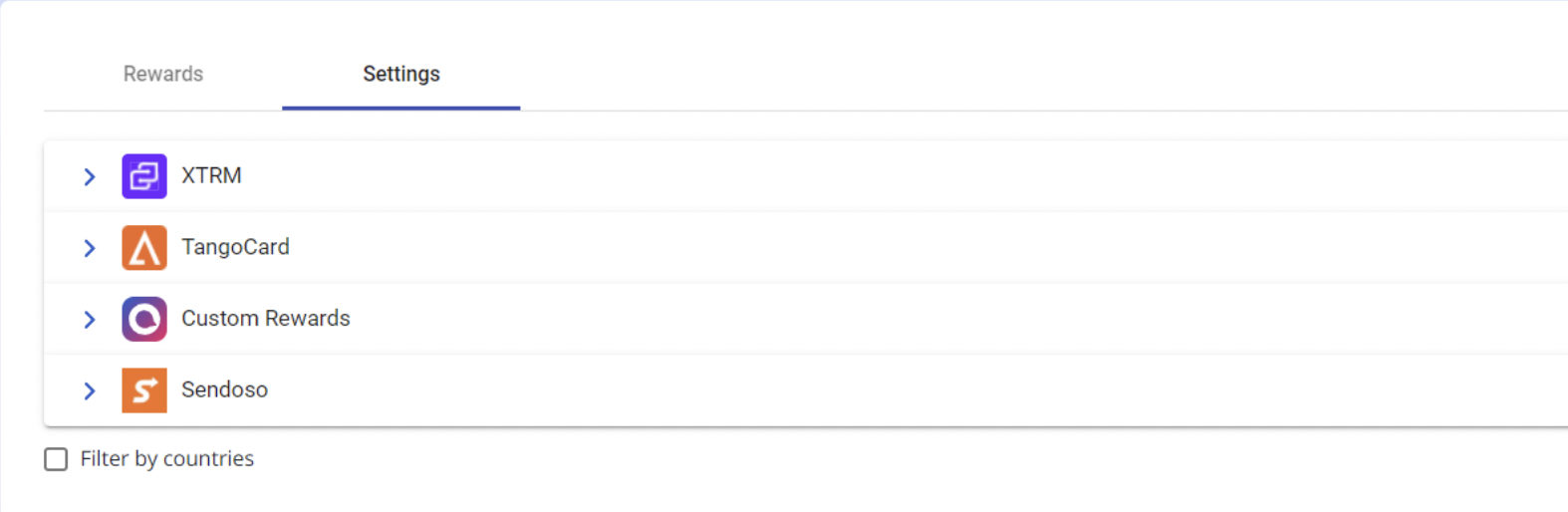Click the TangoCard provider name text
Viewport: 1568px width, 512px height.
click(x=235, y=247)
